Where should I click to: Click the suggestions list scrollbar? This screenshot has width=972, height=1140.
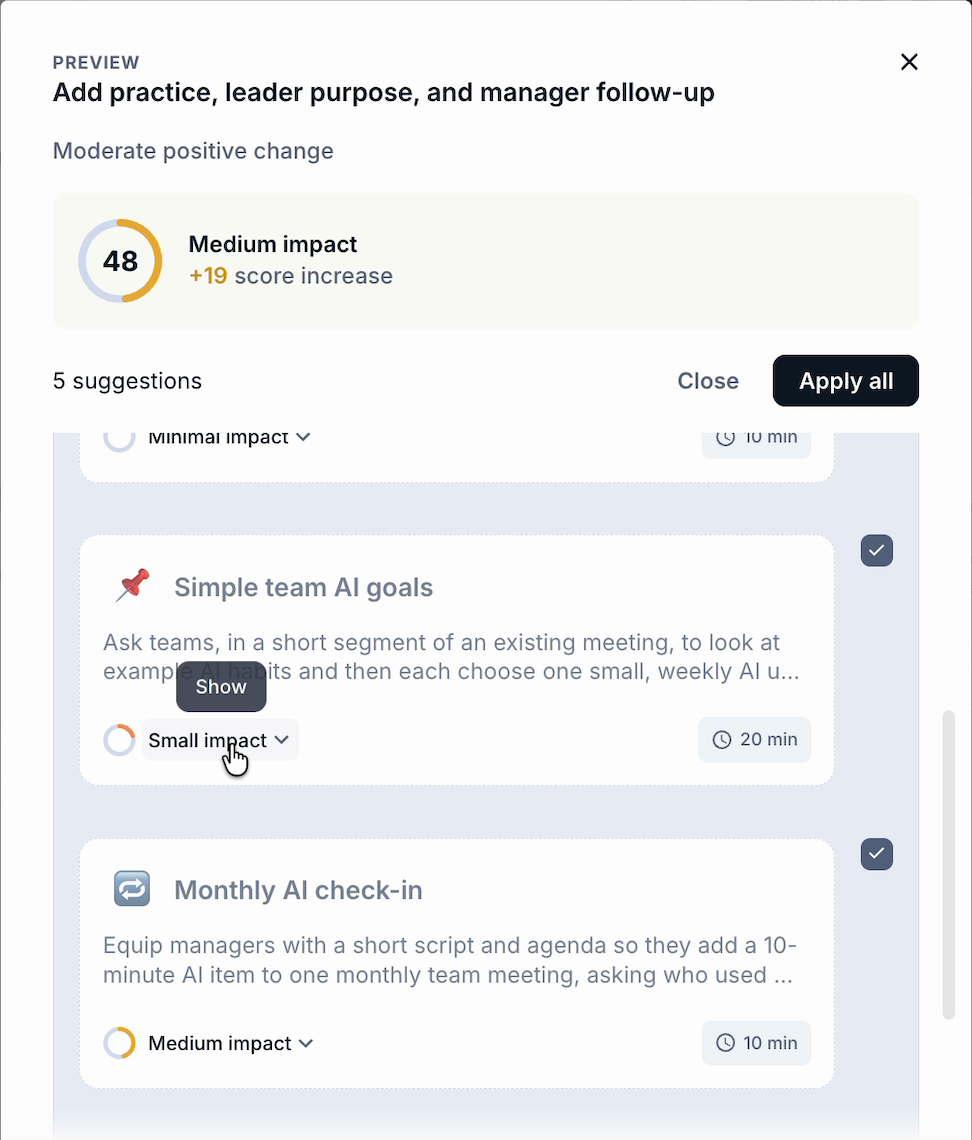[948, 864]
